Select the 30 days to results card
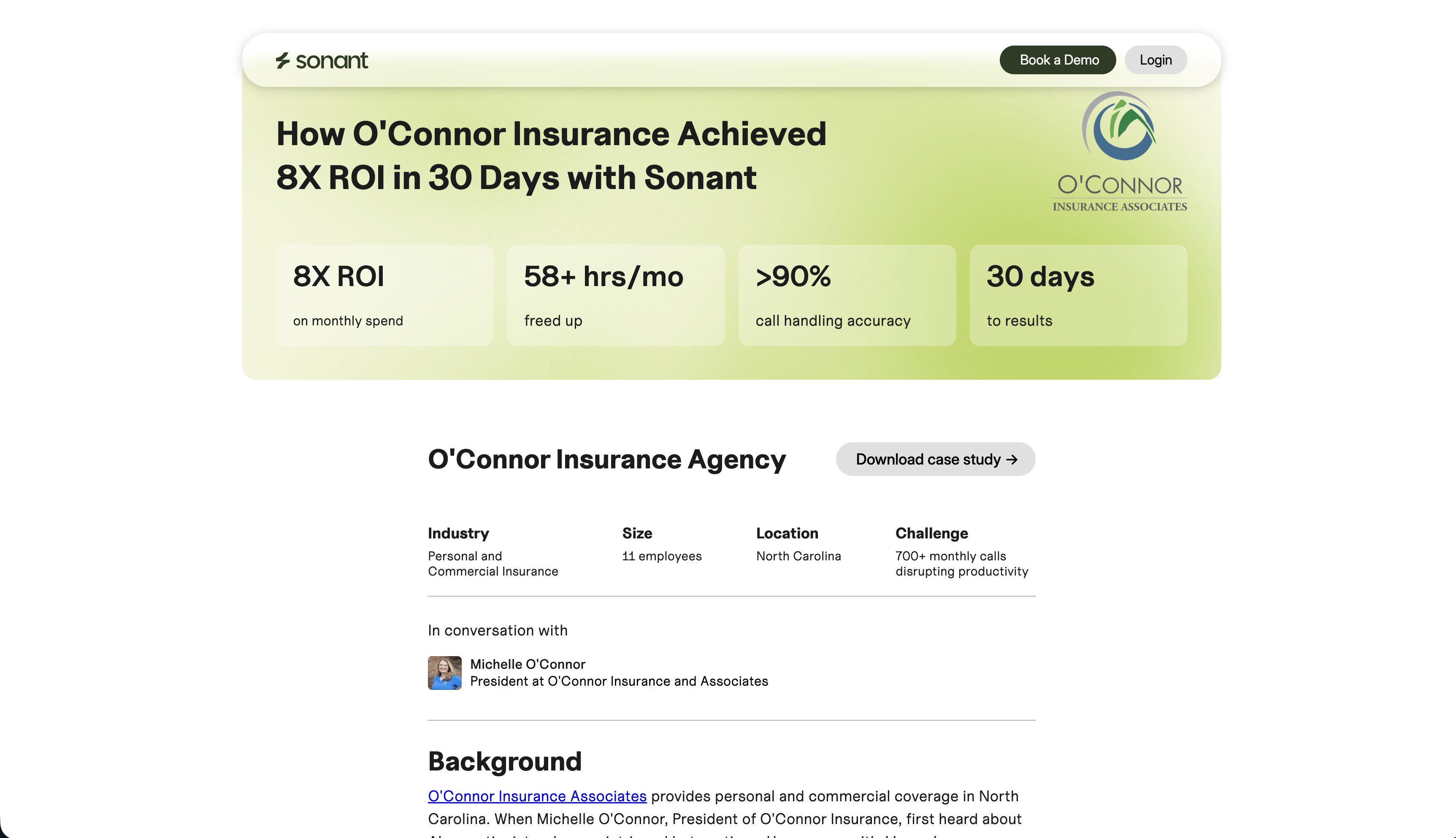This screenshot has width=1456, height=838. click(1078, 295)
